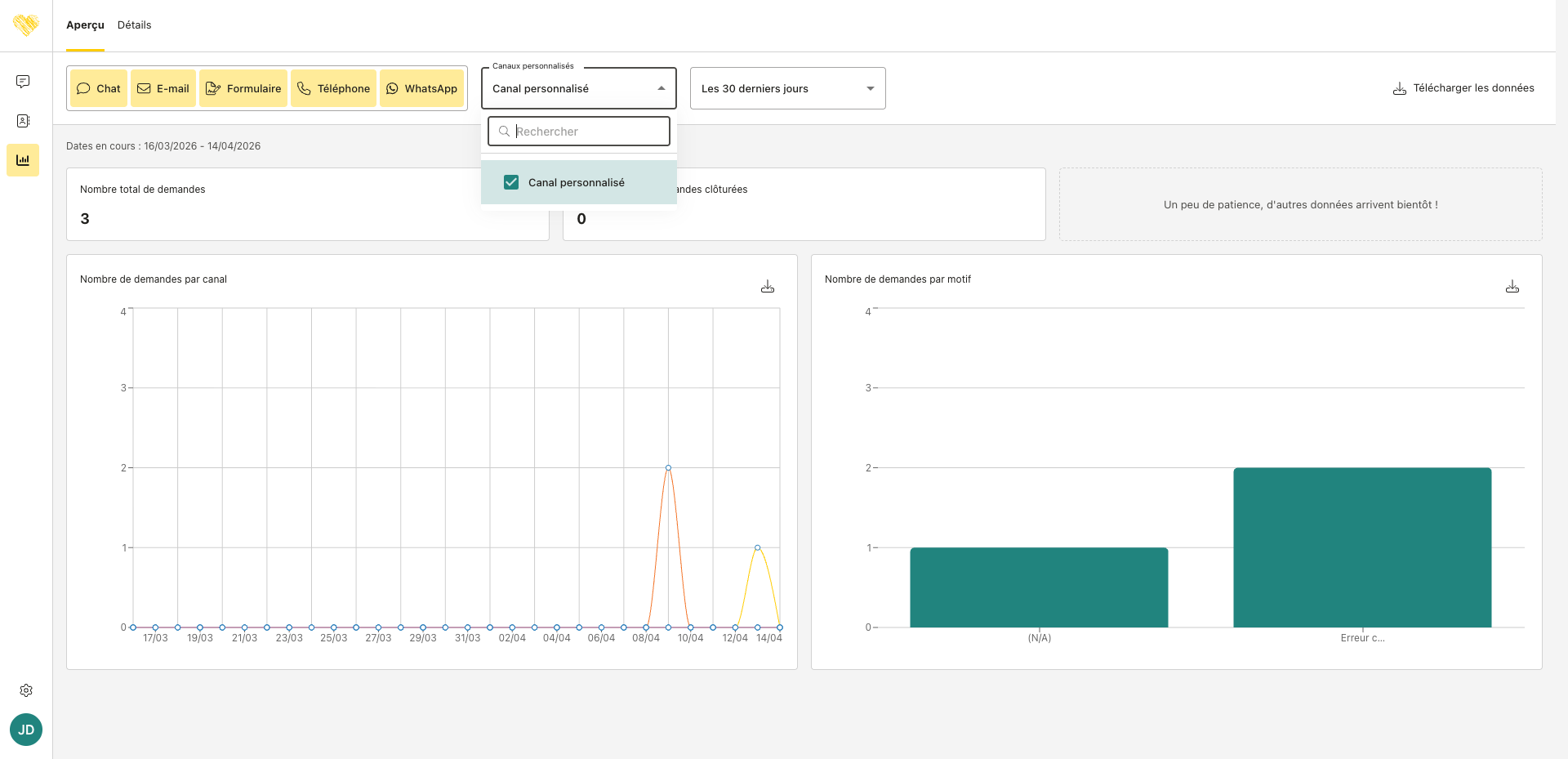Click the search magnifier icon
Screen dimensions: 1568x759
click(x=504, y=131)
